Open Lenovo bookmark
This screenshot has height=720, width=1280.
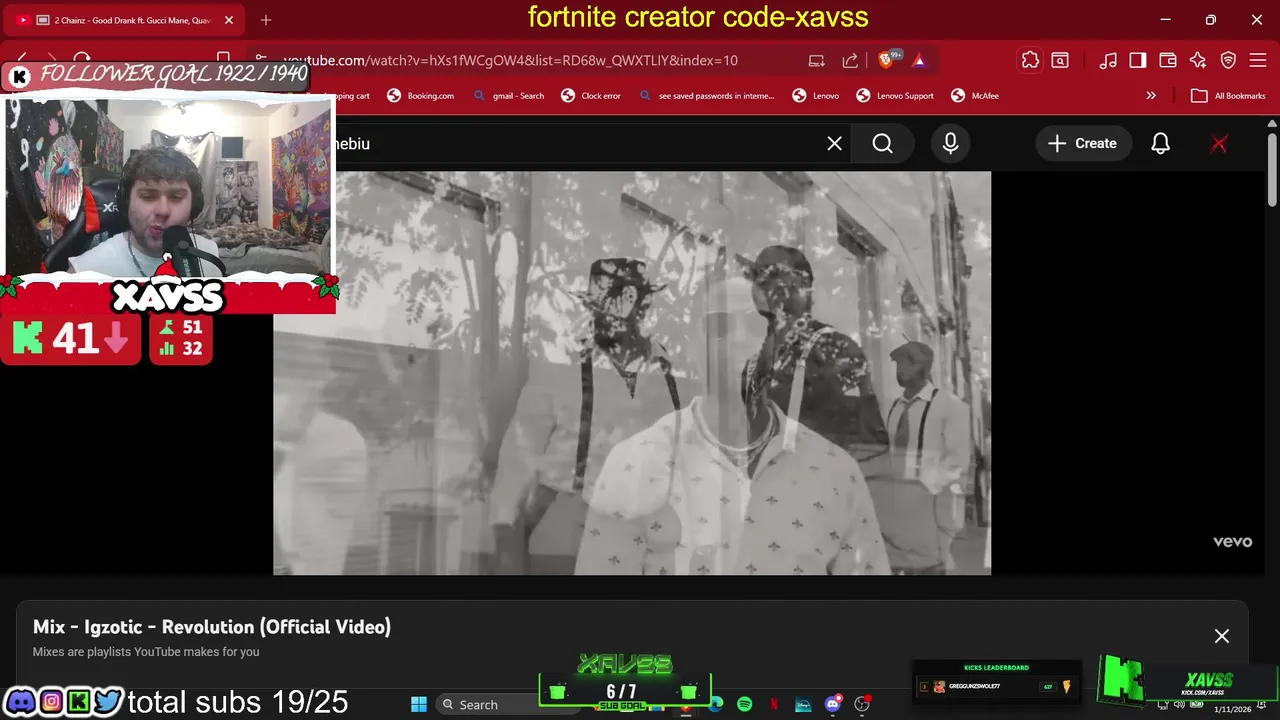click(816, 96)
